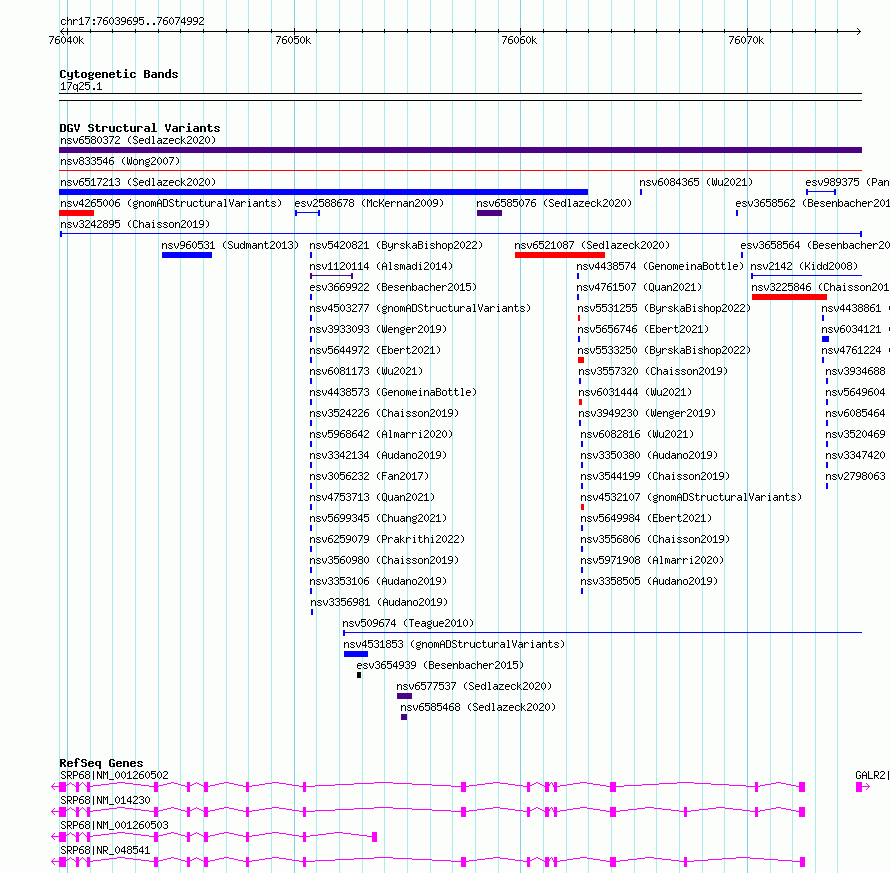Open nsv3342134 (Audano2019) label

pos(378,455)
